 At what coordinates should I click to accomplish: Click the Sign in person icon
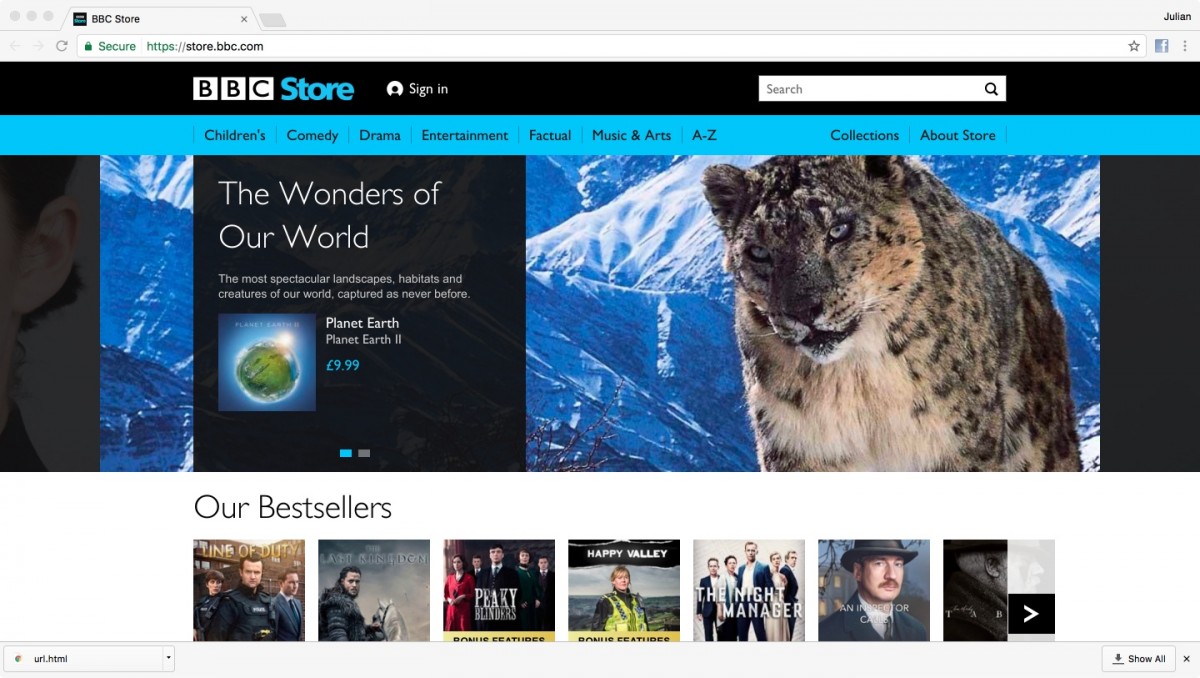tap(395, 88)
